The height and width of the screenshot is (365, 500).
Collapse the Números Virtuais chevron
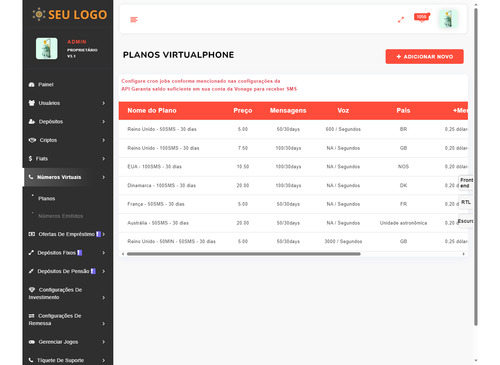(x=104, y=177)
